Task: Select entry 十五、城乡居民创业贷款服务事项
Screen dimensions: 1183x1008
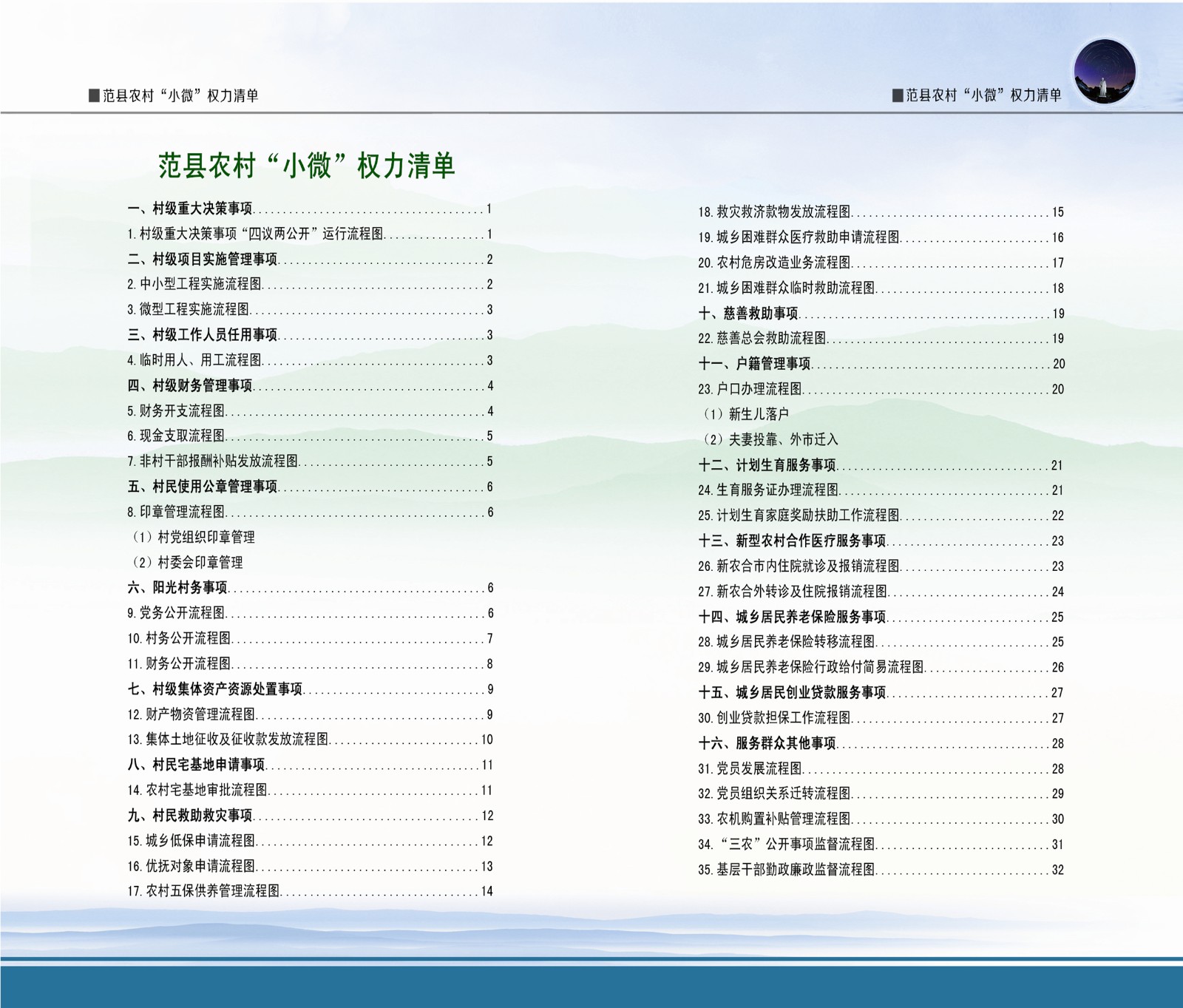Action: pyautogui.click(x=881, y=693)
